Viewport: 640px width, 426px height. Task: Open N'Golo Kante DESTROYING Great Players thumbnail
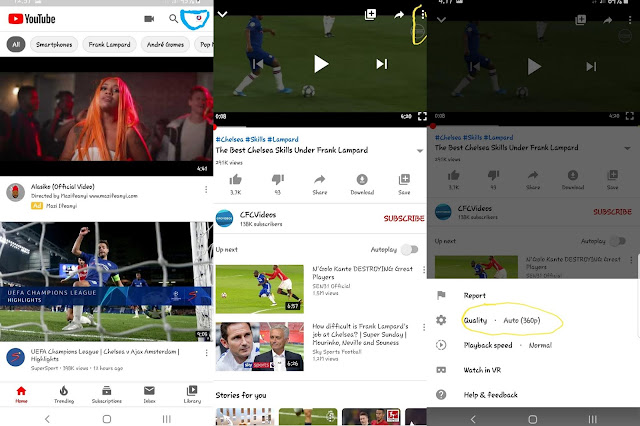[x=260, y=289]
